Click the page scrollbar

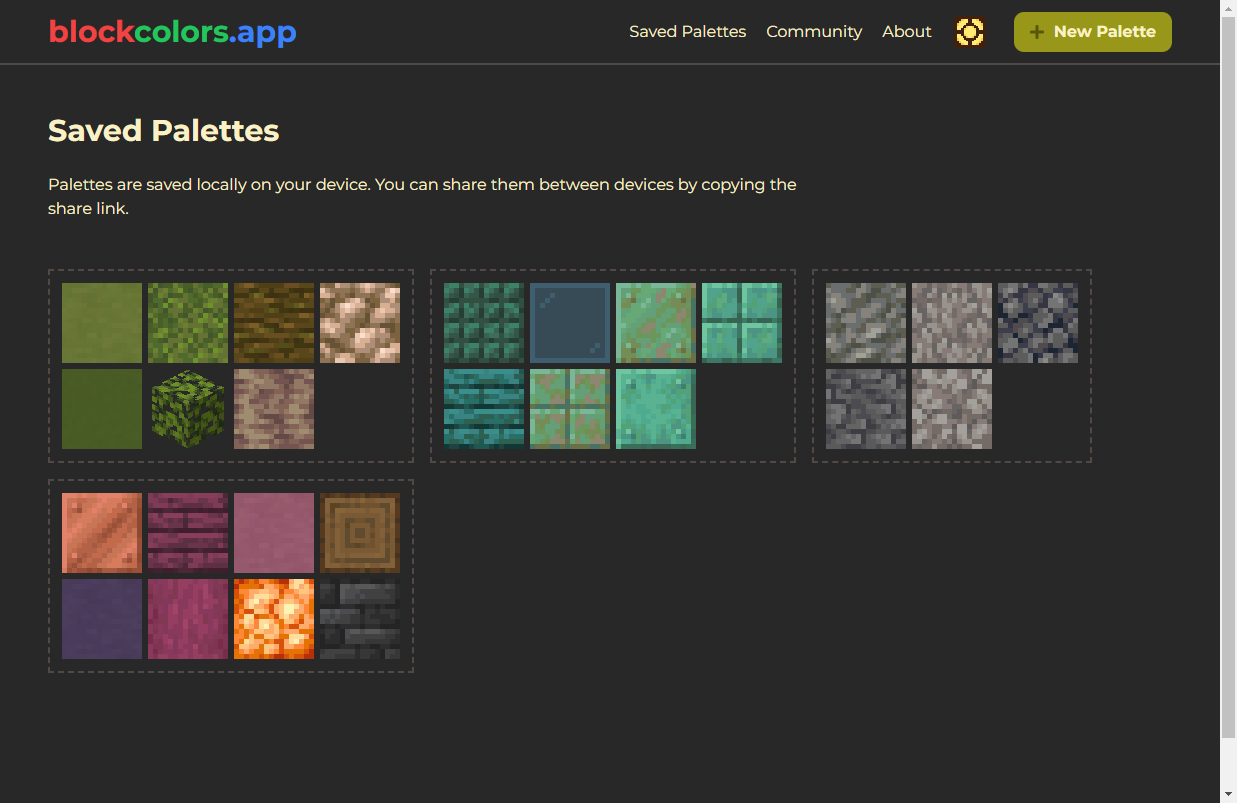coord(1228,400)
